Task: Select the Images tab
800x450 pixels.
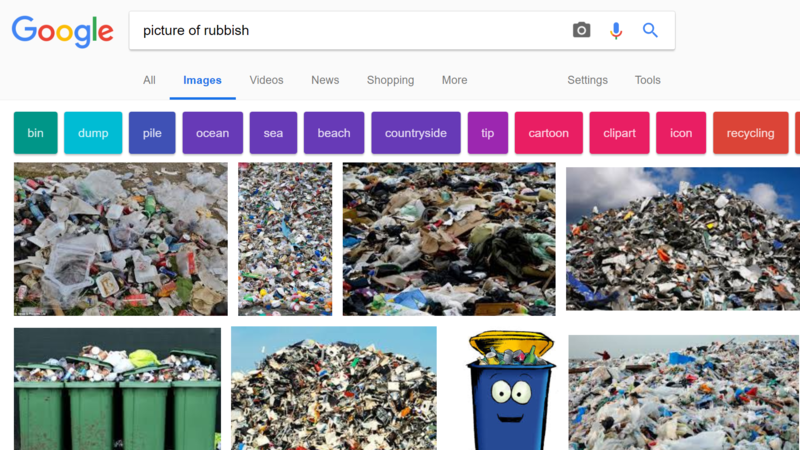Action: pyautogui.click(x=202, y=80)
